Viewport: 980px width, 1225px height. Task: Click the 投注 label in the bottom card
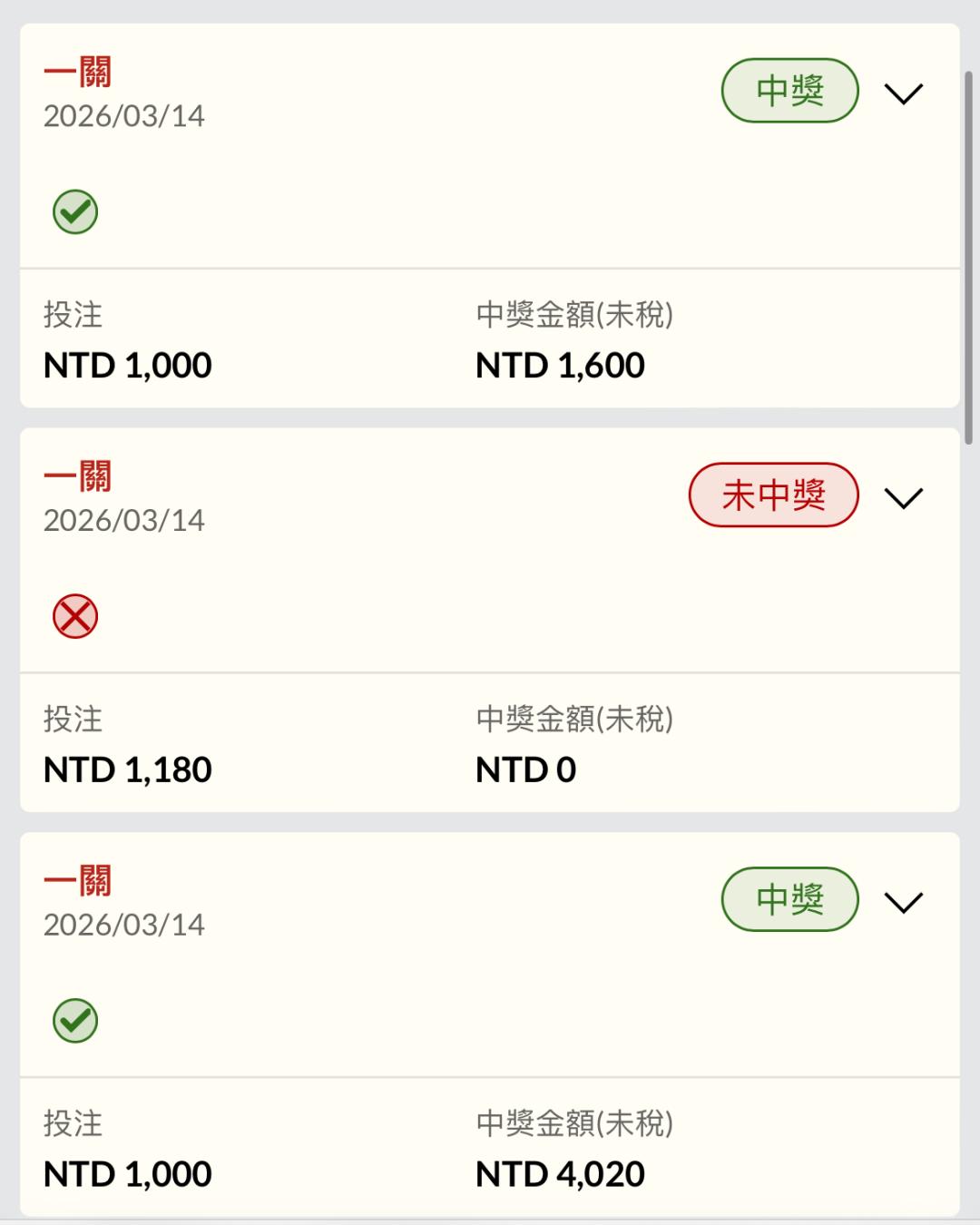click(73, 1123)
